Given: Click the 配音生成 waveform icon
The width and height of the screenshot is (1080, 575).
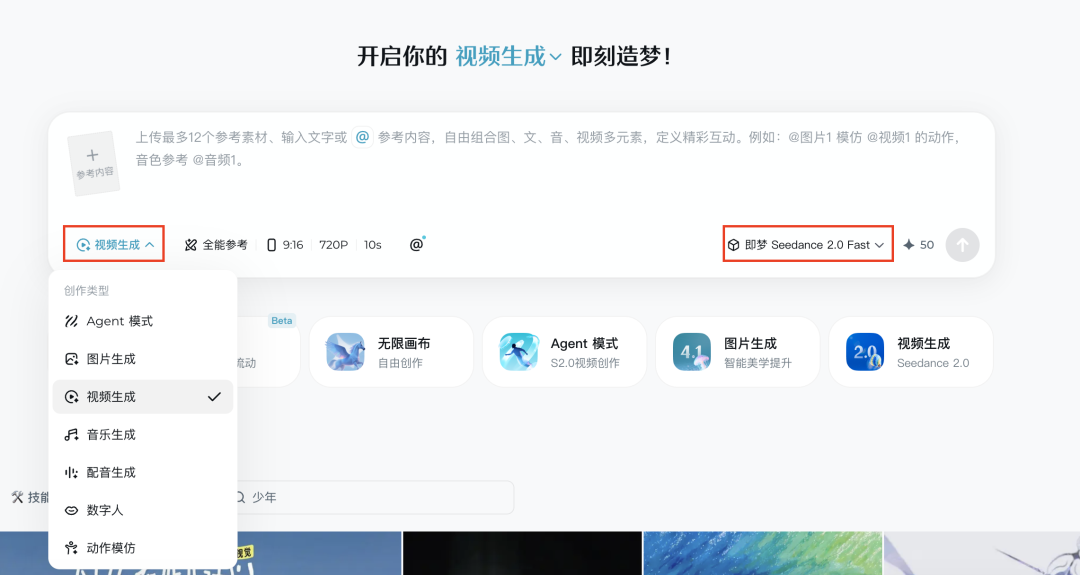Looking at the screenshot, I should (x=71, y=472).
